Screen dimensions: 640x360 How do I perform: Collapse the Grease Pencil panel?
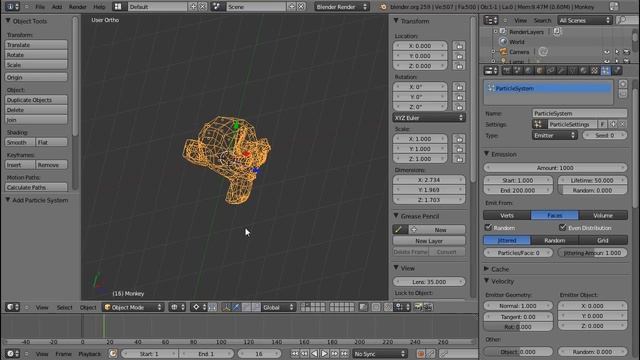(x=396, y=216)
